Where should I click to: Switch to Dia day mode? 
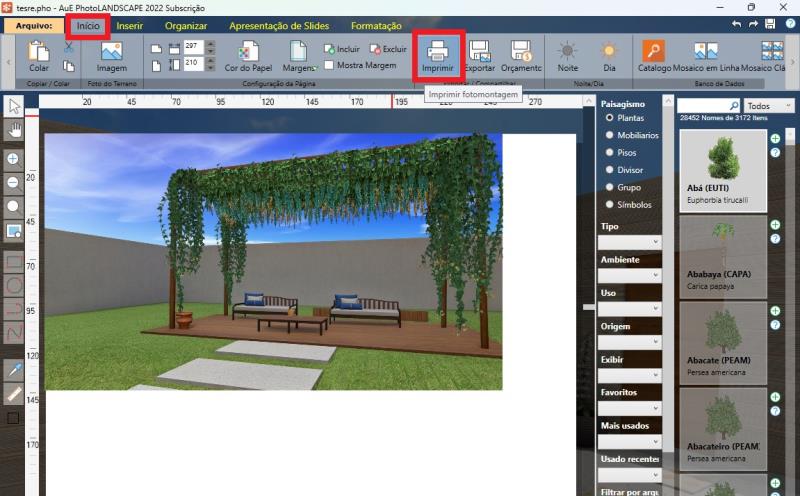609,56
